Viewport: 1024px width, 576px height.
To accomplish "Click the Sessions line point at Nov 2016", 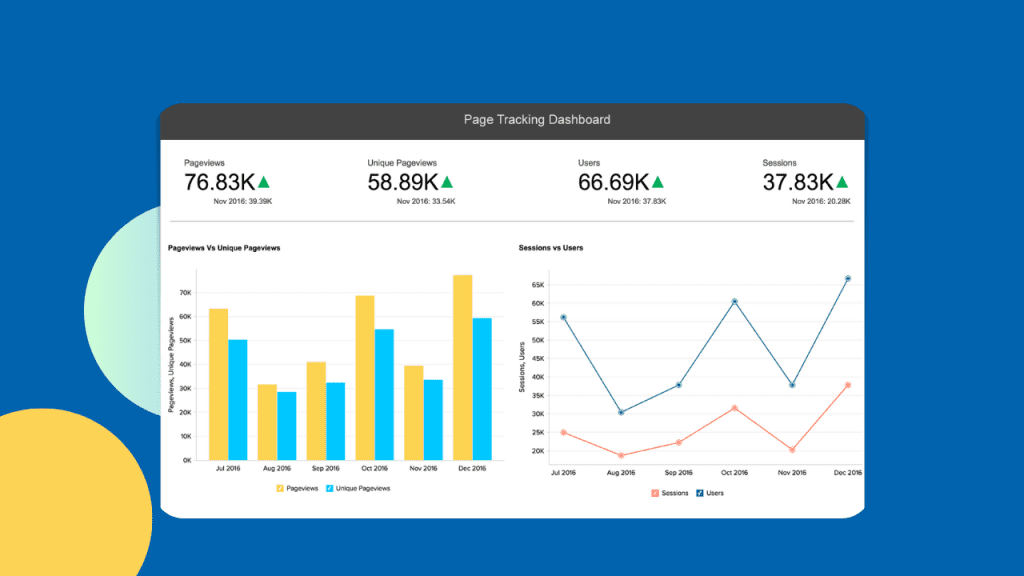I will (x=792, y=450).
